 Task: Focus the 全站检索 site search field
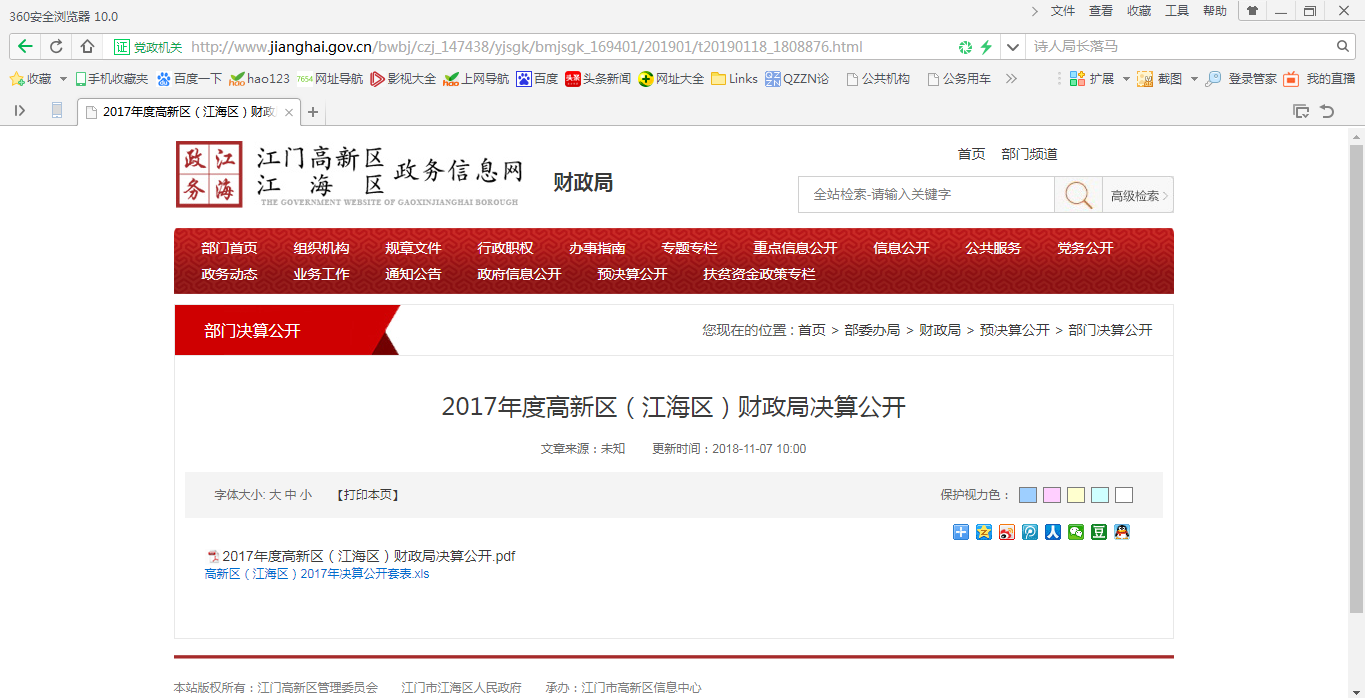926,195
